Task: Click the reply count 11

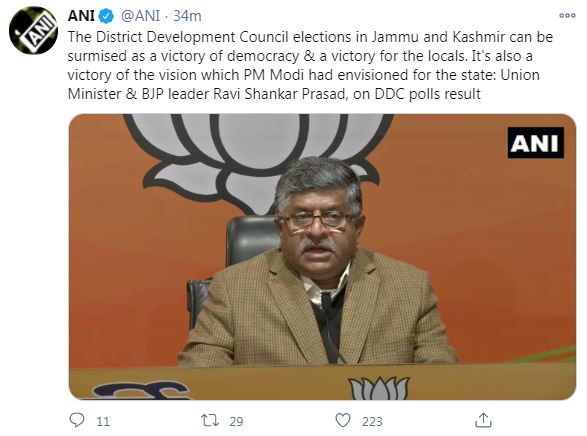Action: pyautogui.click(x=103, y=422)
